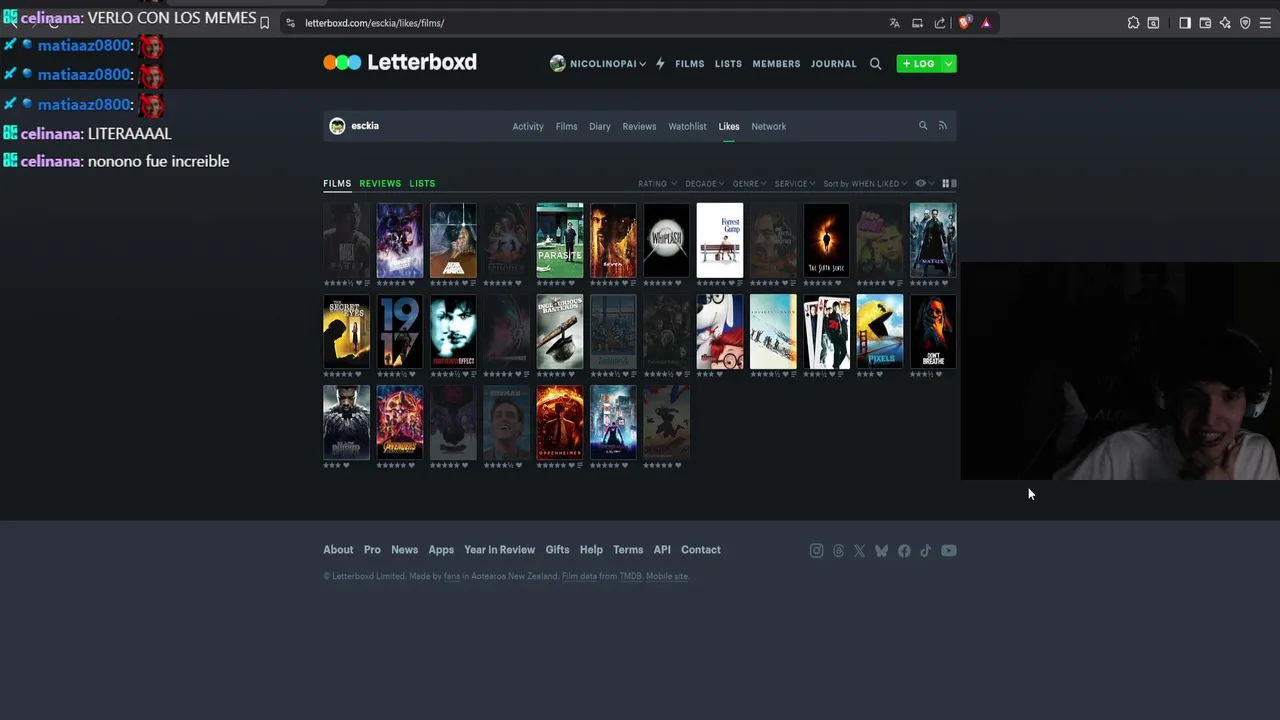Open the 1917 film poster

(400, 331)
